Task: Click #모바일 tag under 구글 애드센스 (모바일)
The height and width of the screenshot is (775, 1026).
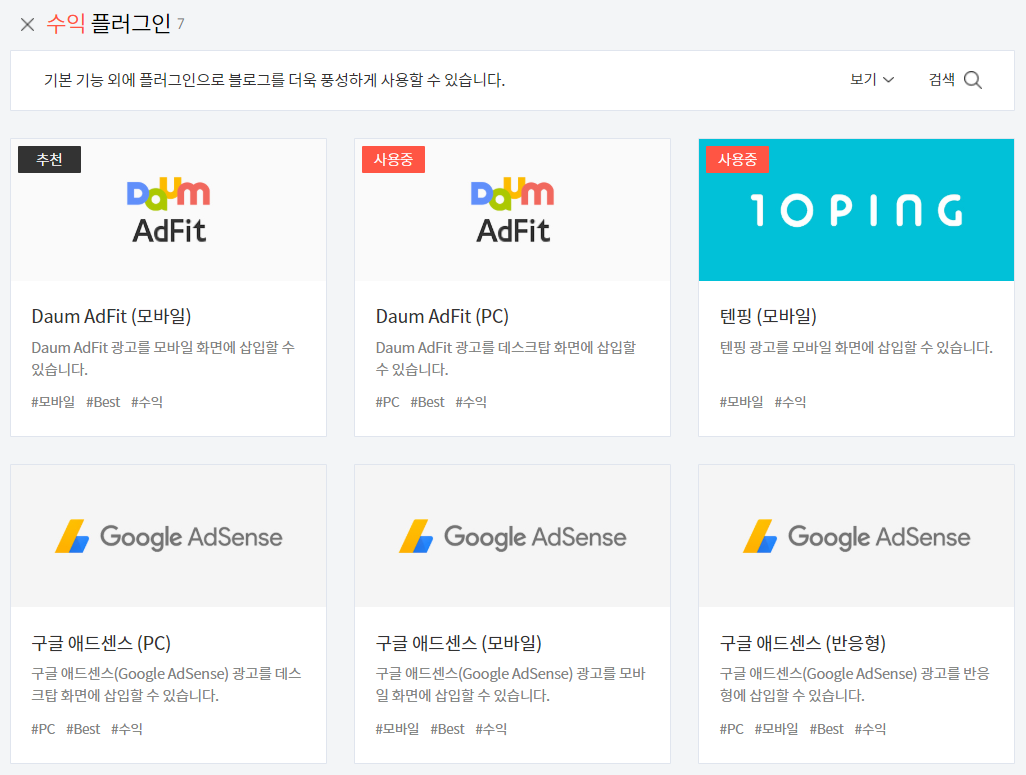Action: point(397,729)
